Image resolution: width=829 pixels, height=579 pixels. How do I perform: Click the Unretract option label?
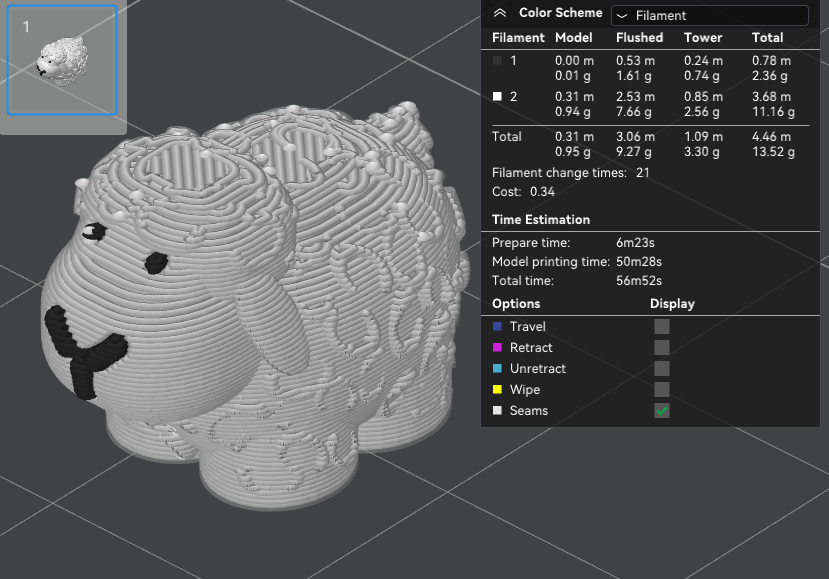click(x=538, y=369)
